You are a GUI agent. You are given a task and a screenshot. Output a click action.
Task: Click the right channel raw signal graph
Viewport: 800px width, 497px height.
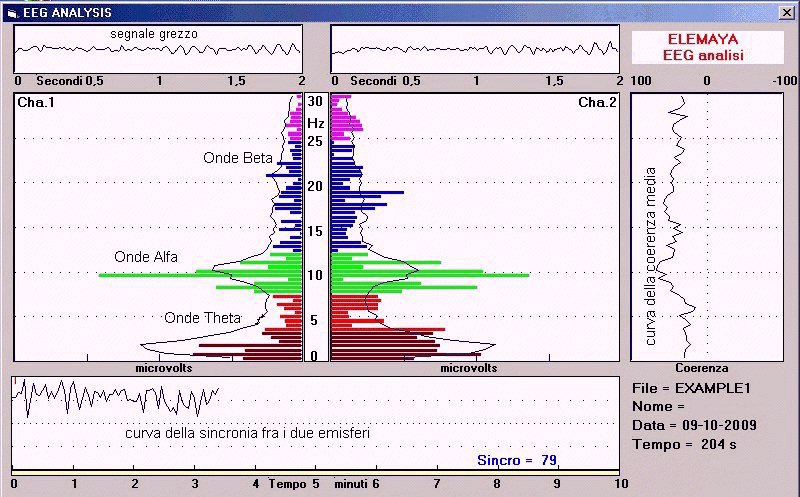474,48
